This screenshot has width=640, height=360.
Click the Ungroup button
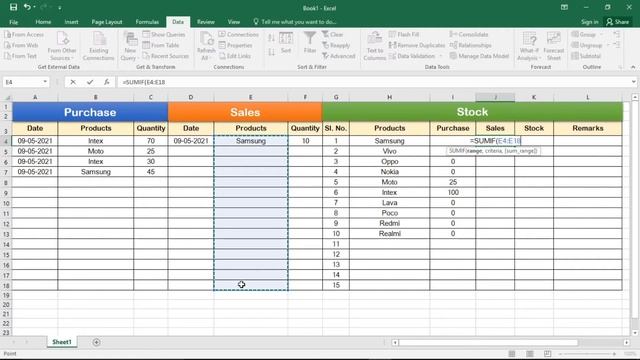[587, 45]
